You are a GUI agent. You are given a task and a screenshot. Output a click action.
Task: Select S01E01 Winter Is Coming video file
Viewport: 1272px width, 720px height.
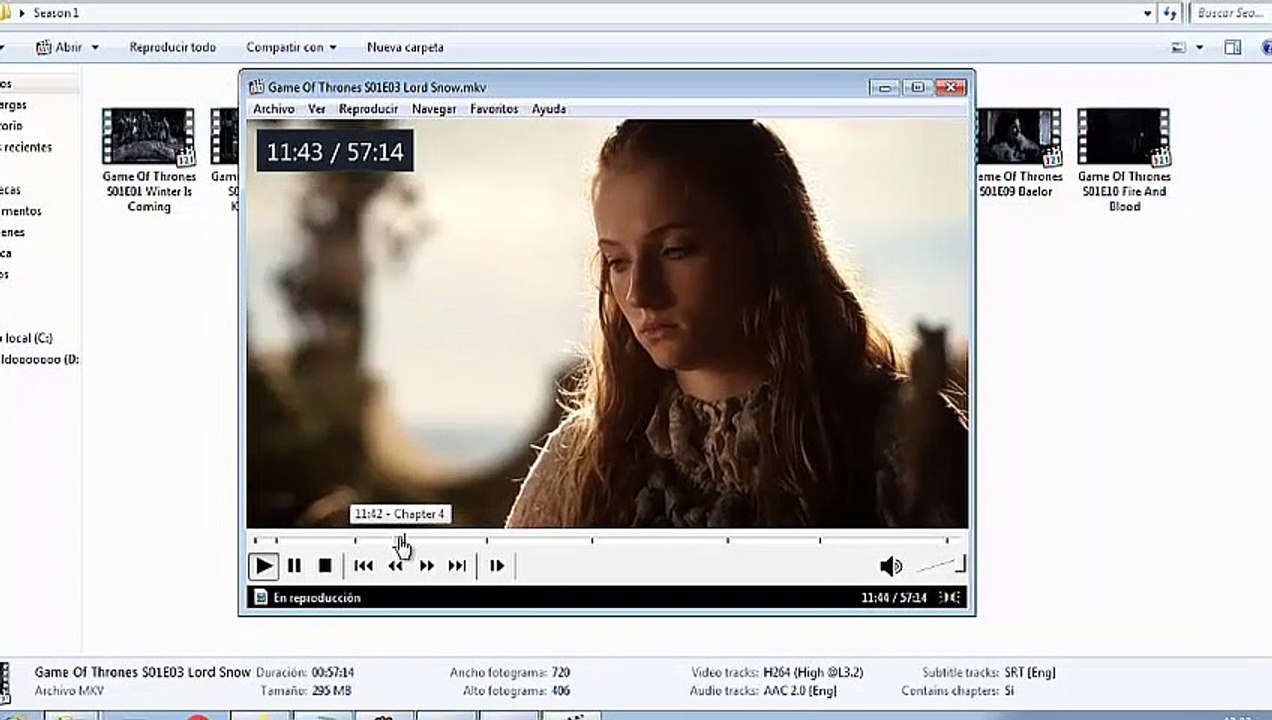pos(148,160)
